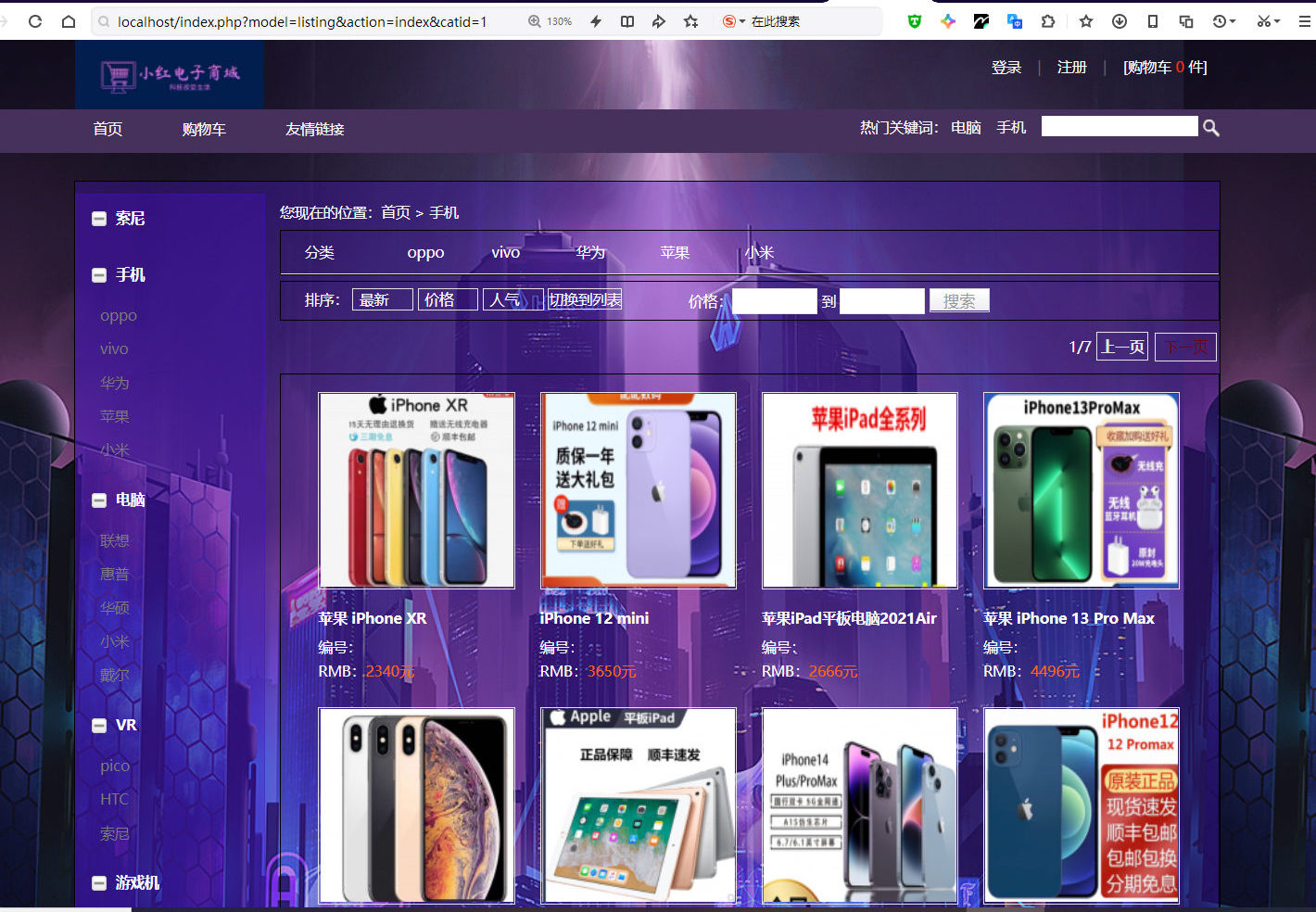Open the 苹果iPad全系列 product thumbnail

coord(860,490)
